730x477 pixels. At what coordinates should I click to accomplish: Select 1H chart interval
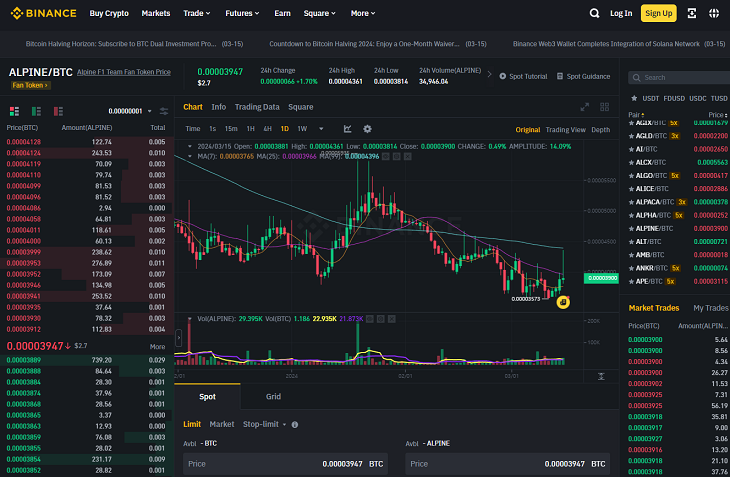(x=250, y=129)
